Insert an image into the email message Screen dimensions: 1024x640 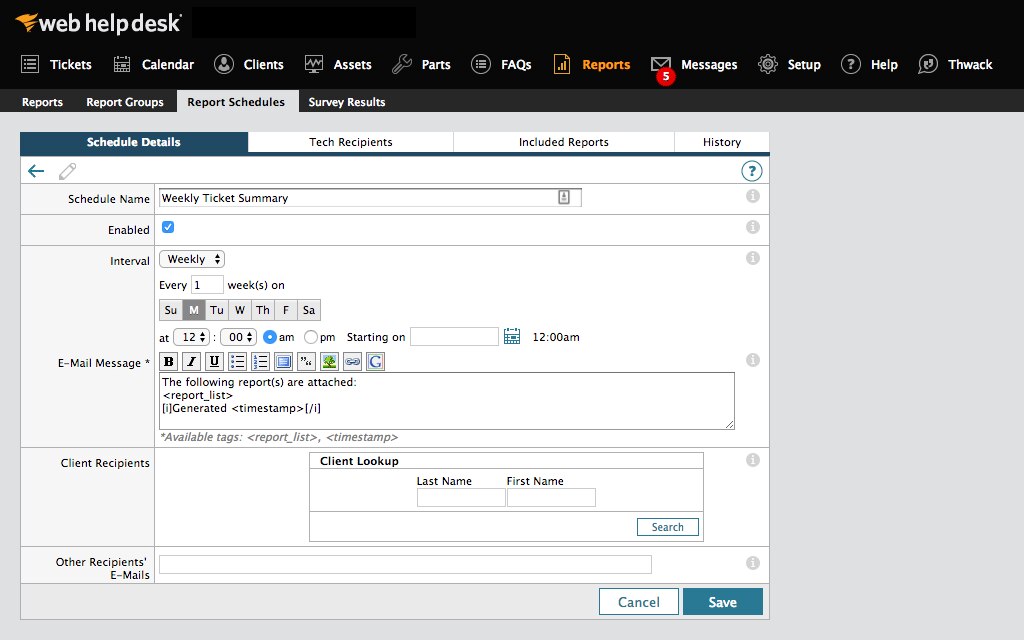coord(328,361)
